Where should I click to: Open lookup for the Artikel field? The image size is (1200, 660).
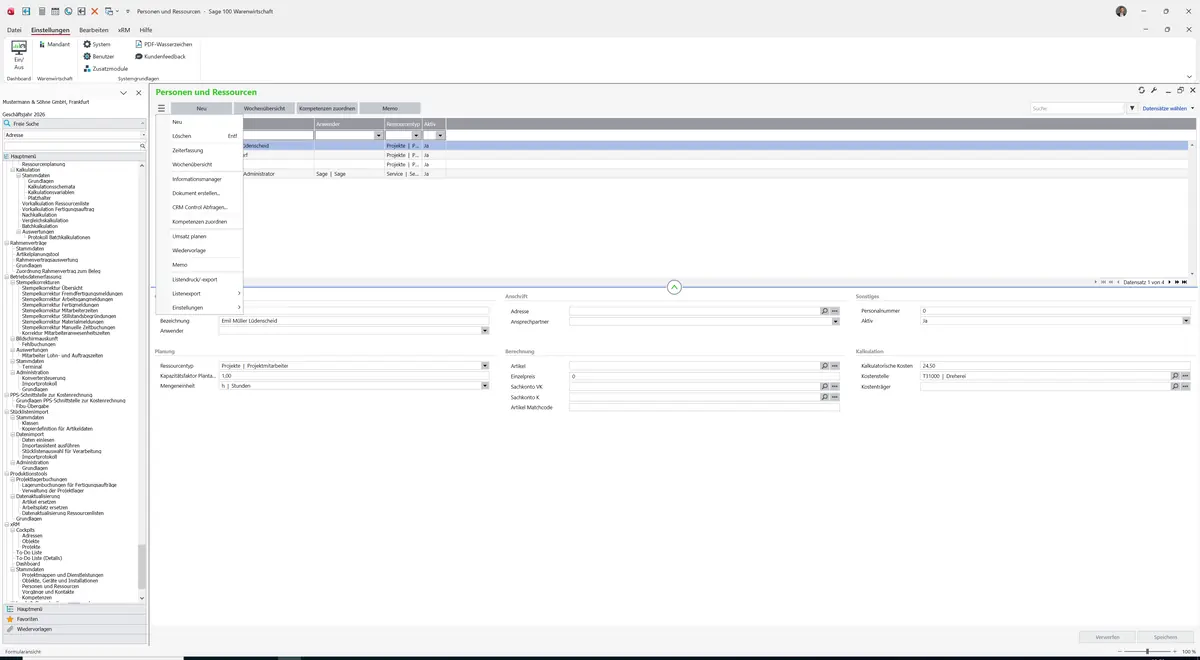(x=823, y=366)
